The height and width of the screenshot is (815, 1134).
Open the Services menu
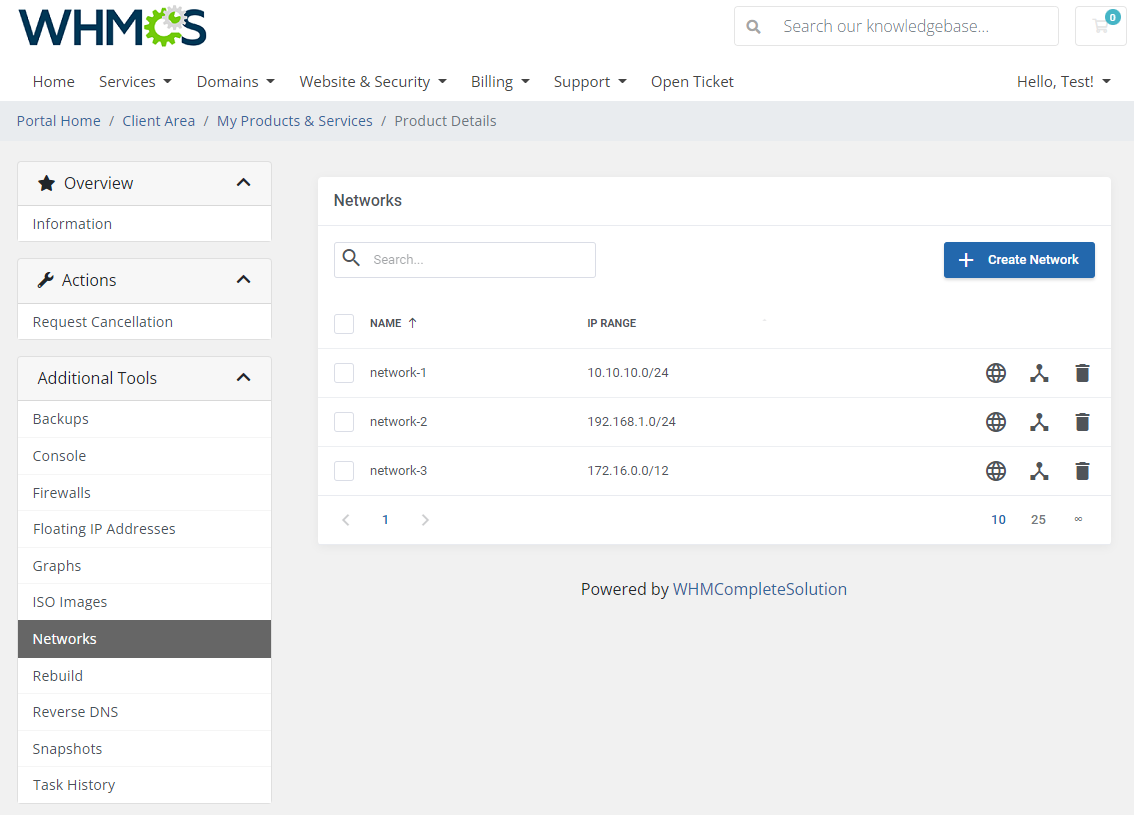(x=135, y=81)
